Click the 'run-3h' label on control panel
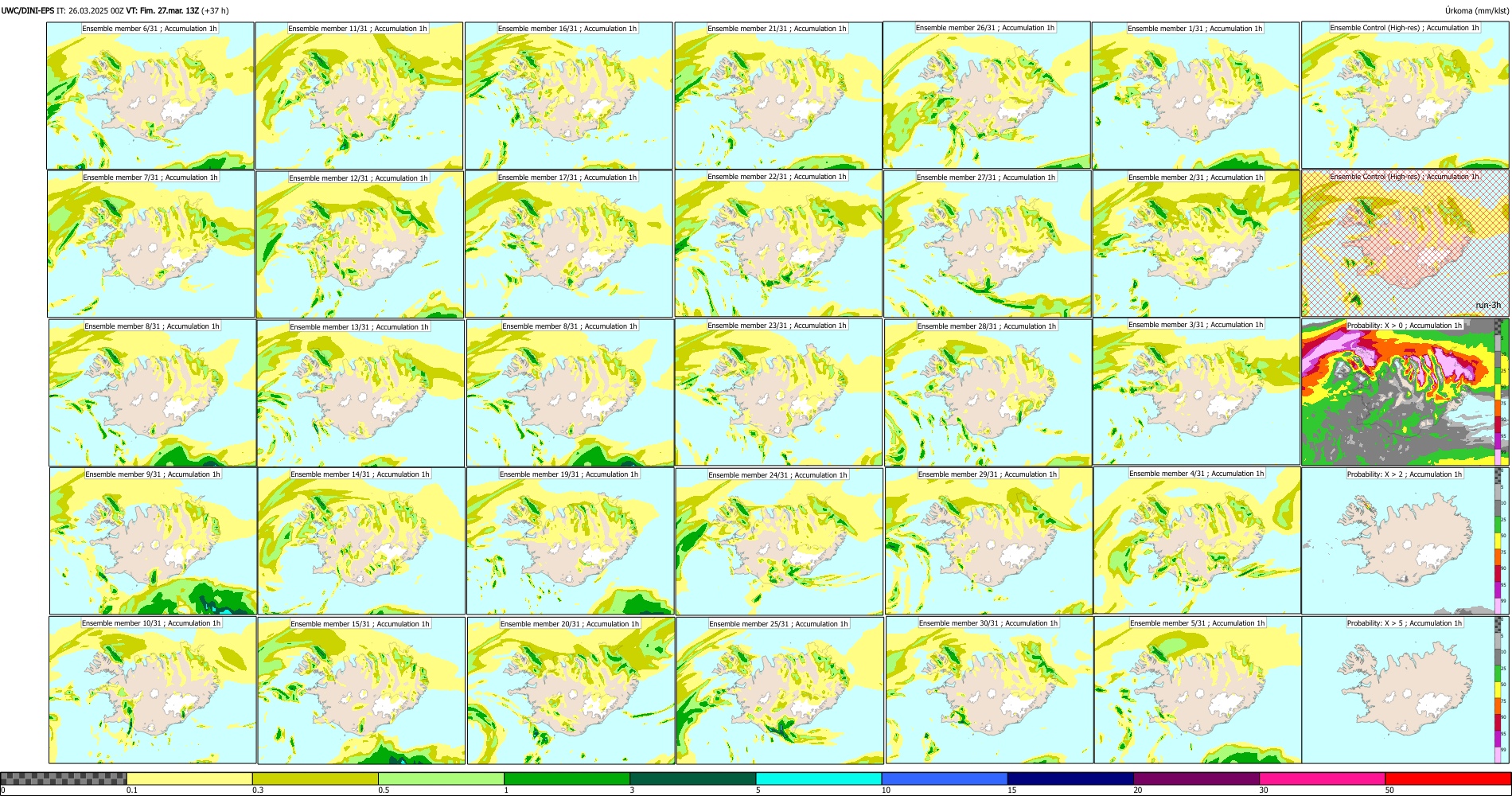 tap(1488, 305)
